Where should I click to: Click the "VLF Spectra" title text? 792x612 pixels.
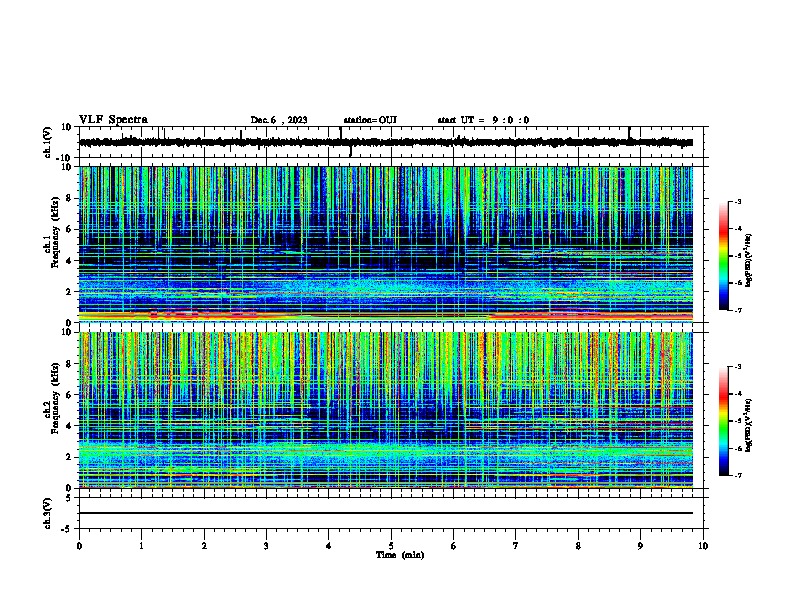click(x=113, y=120)
